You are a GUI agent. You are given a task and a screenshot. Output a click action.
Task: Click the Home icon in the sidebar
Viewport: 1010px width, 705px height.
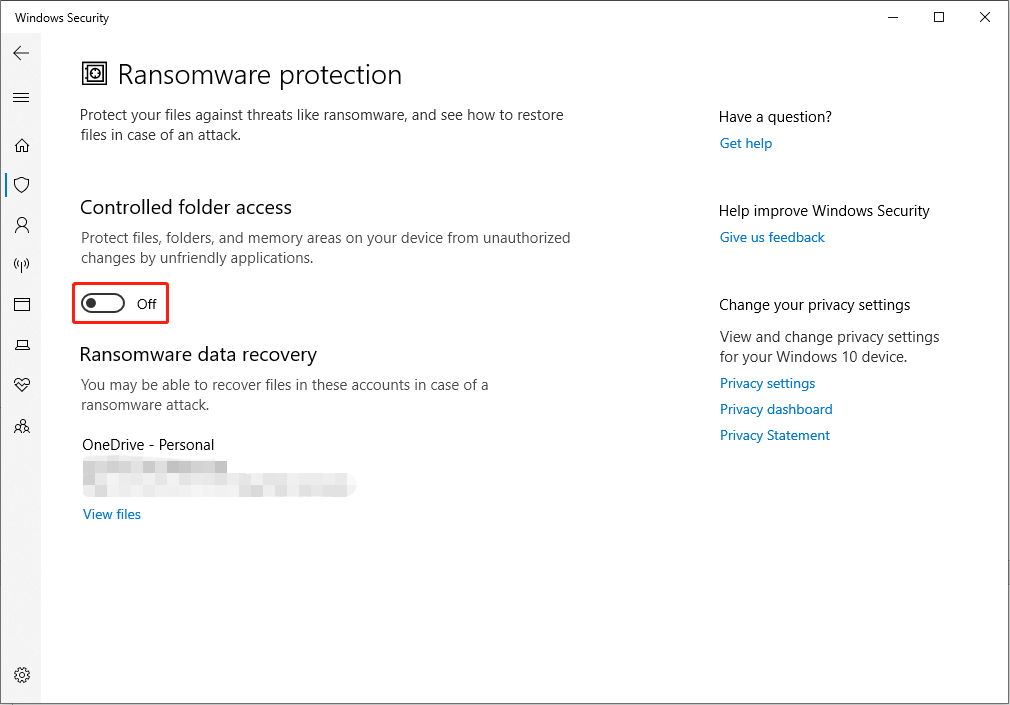(x=22, y=145)
